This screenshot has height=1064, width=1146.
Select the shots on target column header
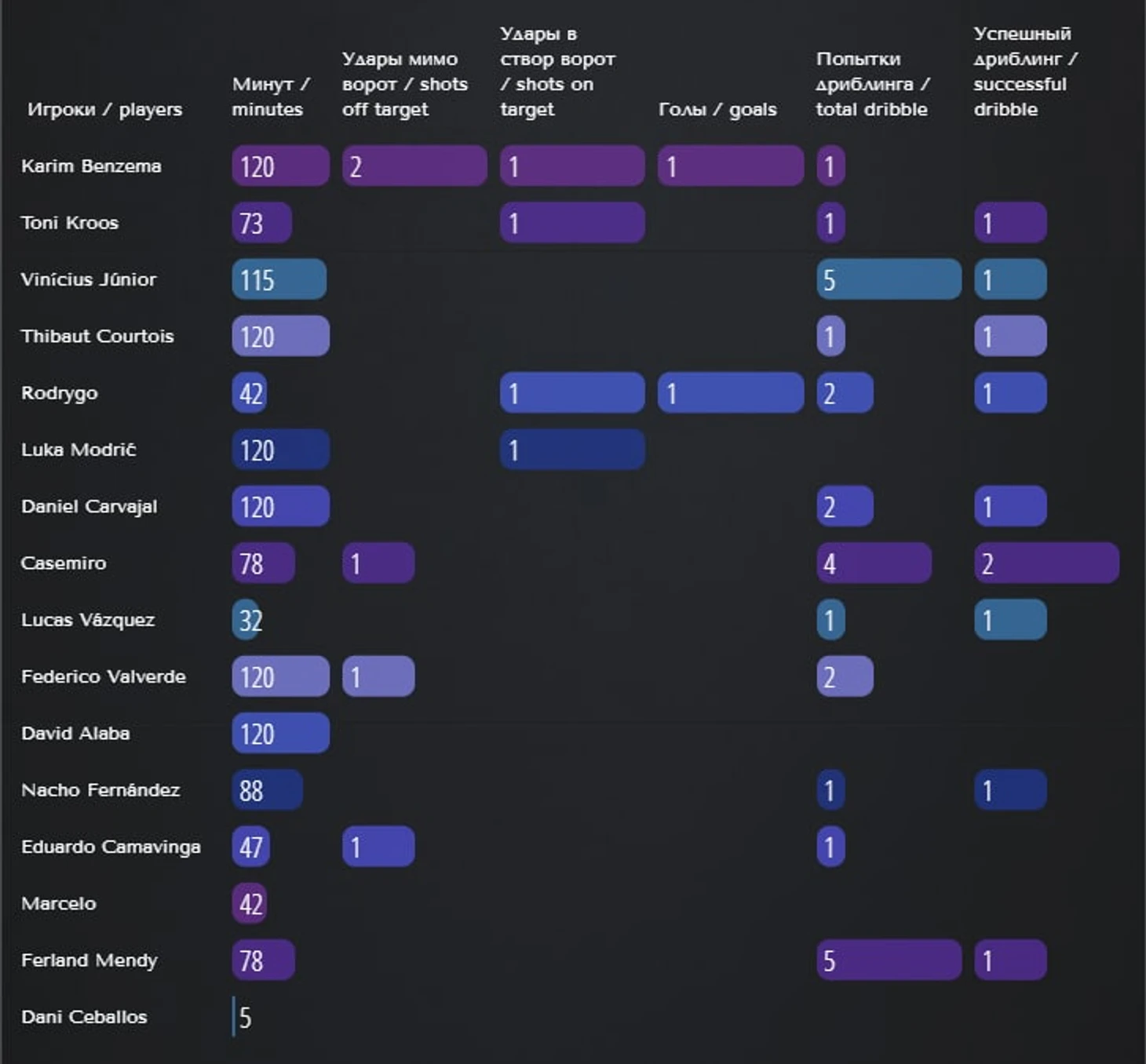[557, 71]
